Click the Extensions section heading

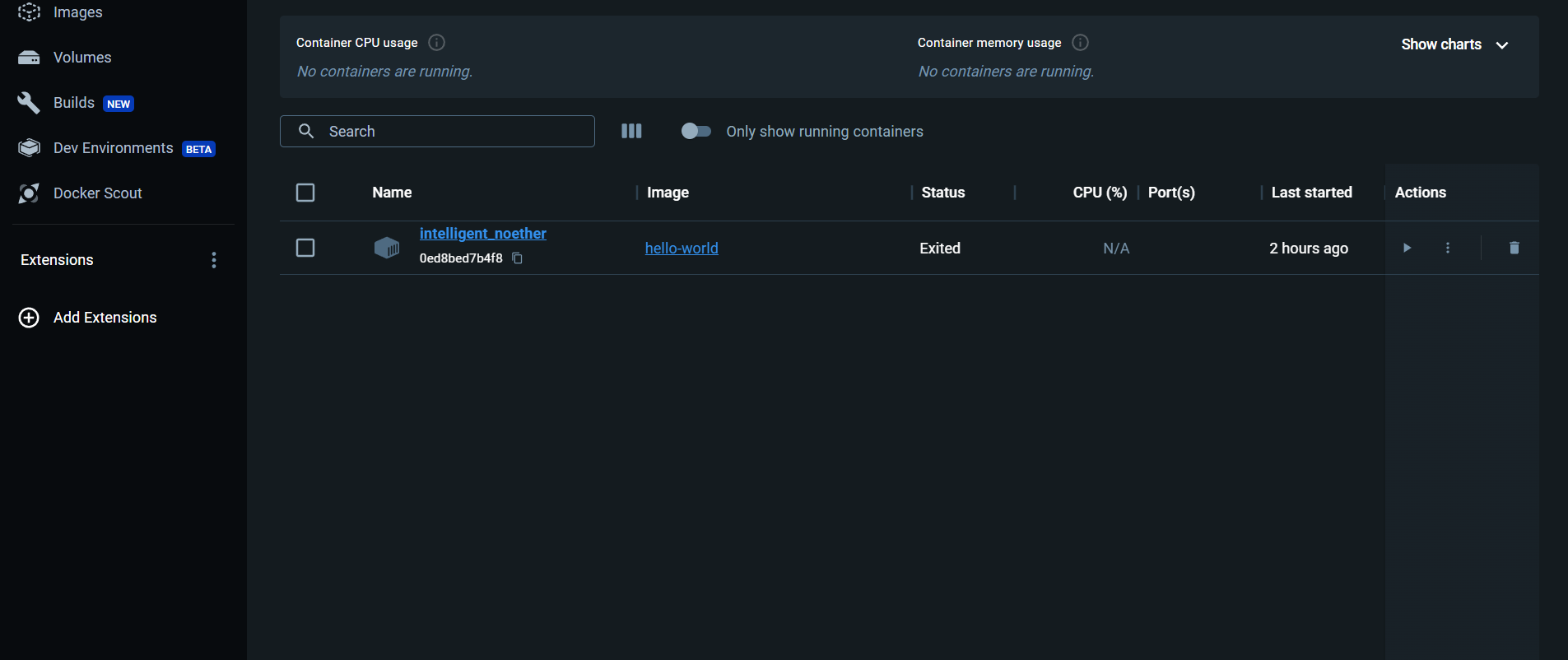coord(57,260)
